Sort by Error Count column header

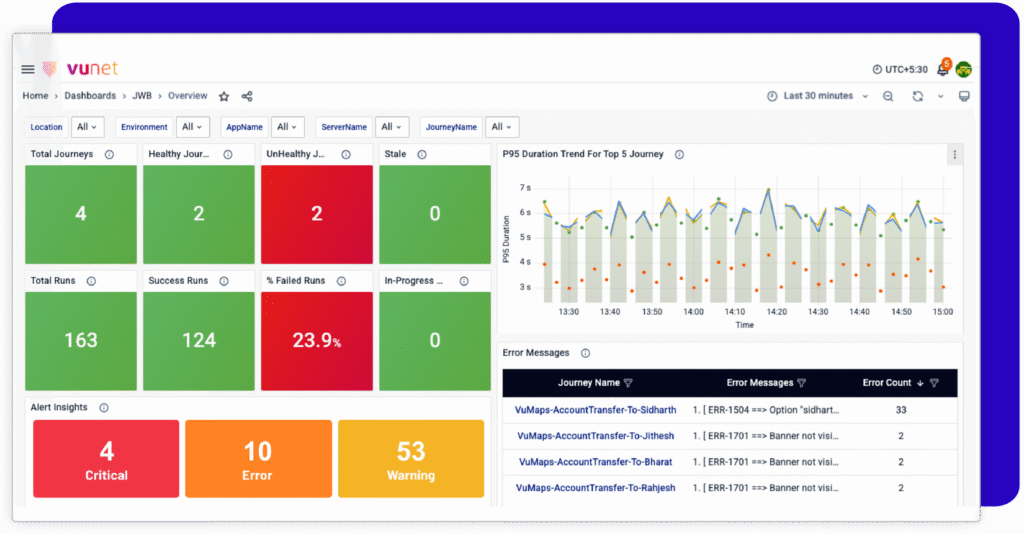click(887, 383)
